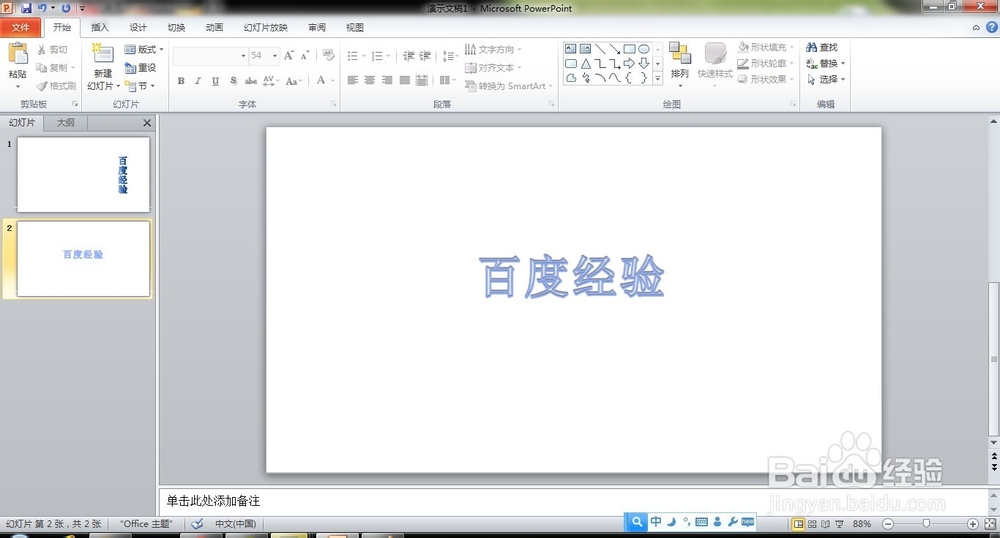Open the 视图 ribbon tab
Image resolution: width=1000 pixels, height=538 pixels.
(355, 27)
